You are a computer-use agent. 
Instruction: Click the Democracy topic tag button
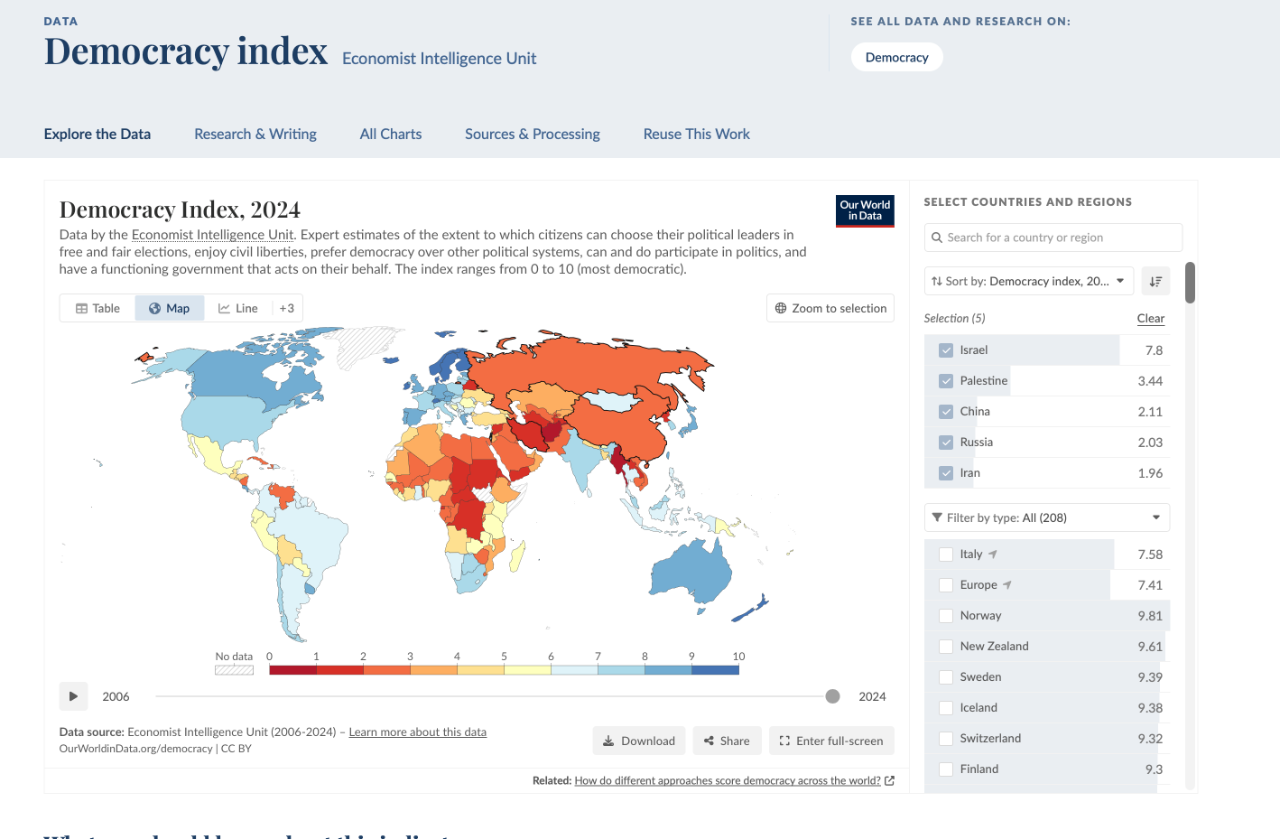tap(896, 57)
